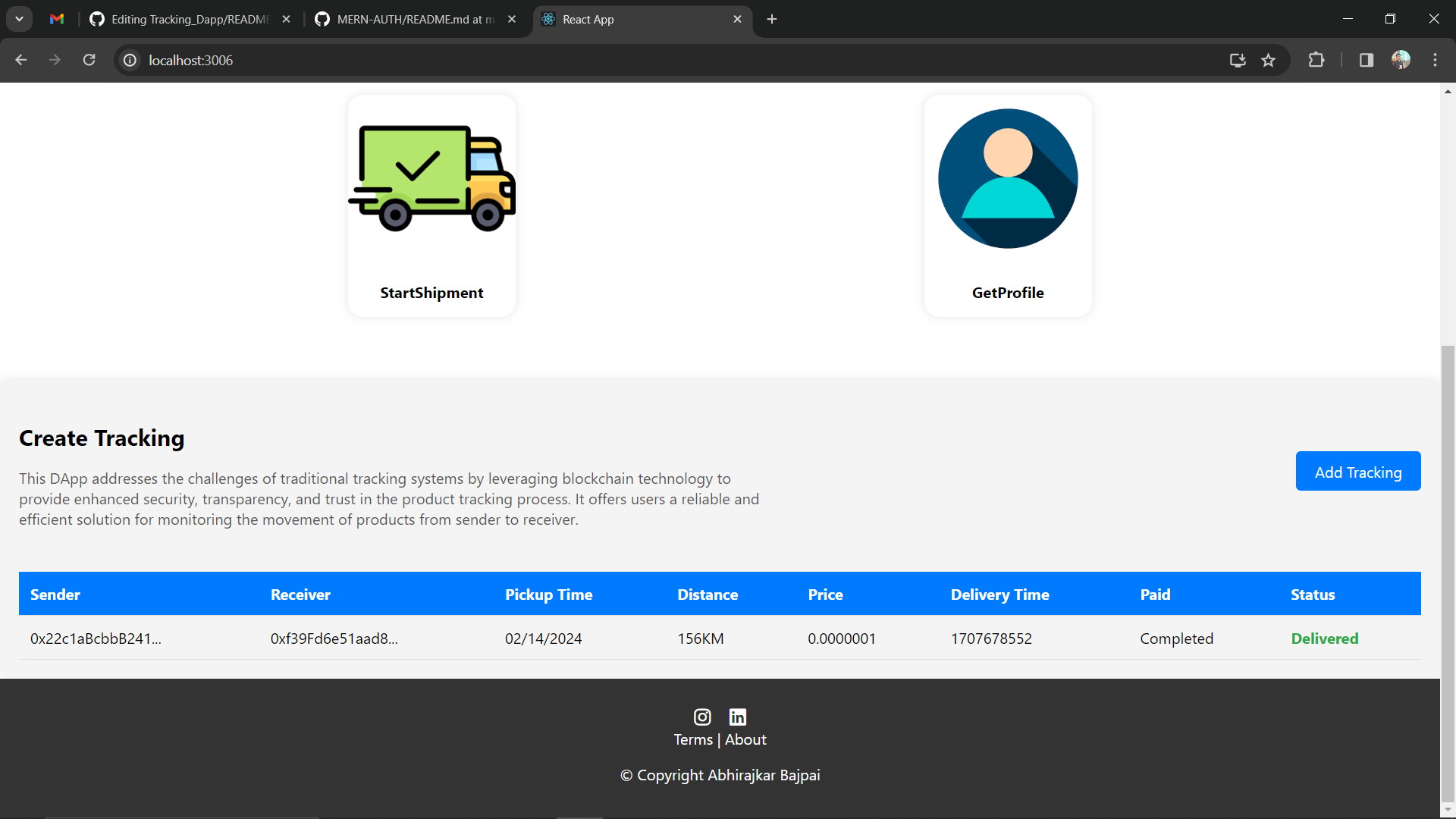This screenshot has width=1456, height=819.
Task: Click the StartShipment truck icon
Action: click(431, 179)
